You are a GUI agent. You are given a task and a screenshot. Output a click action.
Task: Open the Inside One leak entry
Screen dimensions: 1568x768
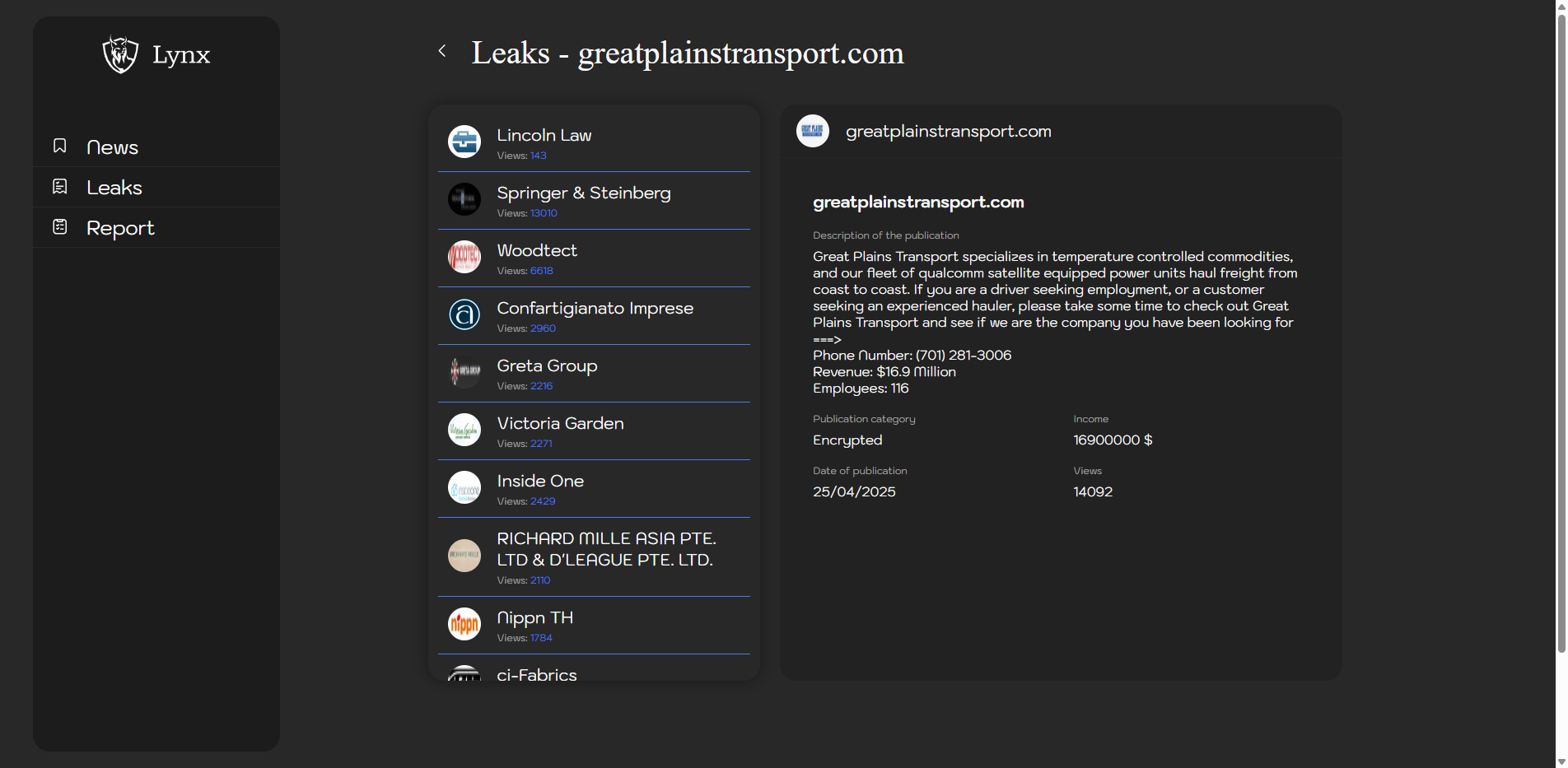(x=540, y=482)
